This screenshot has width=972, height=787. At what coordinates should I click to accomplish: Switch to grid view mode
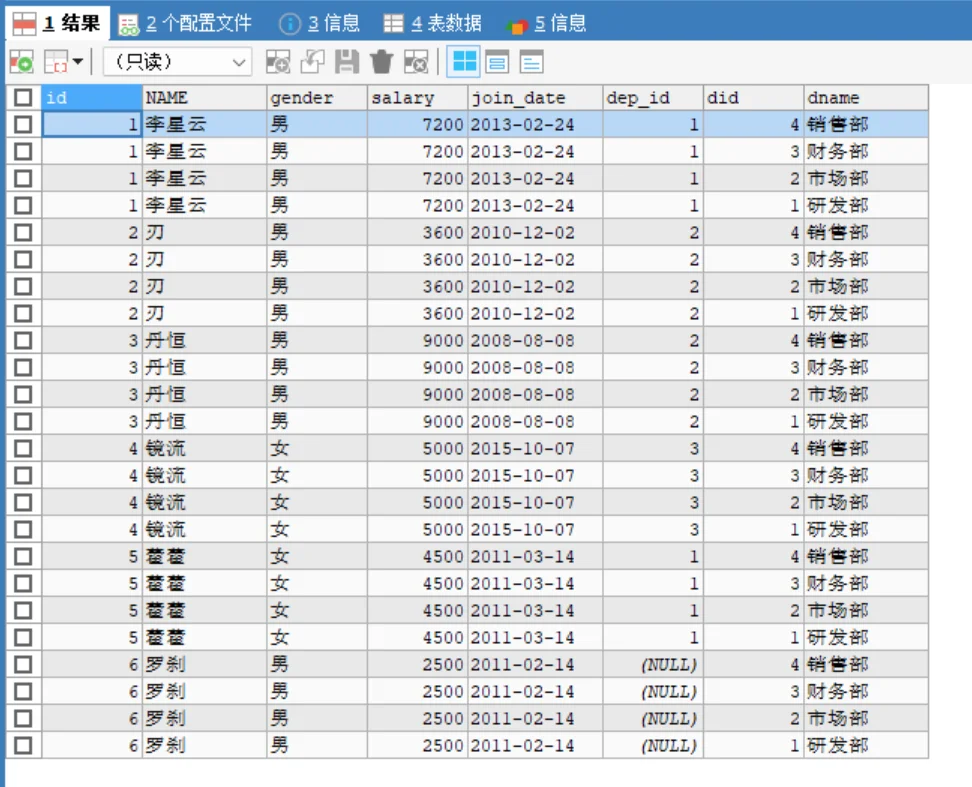(464, 62)
